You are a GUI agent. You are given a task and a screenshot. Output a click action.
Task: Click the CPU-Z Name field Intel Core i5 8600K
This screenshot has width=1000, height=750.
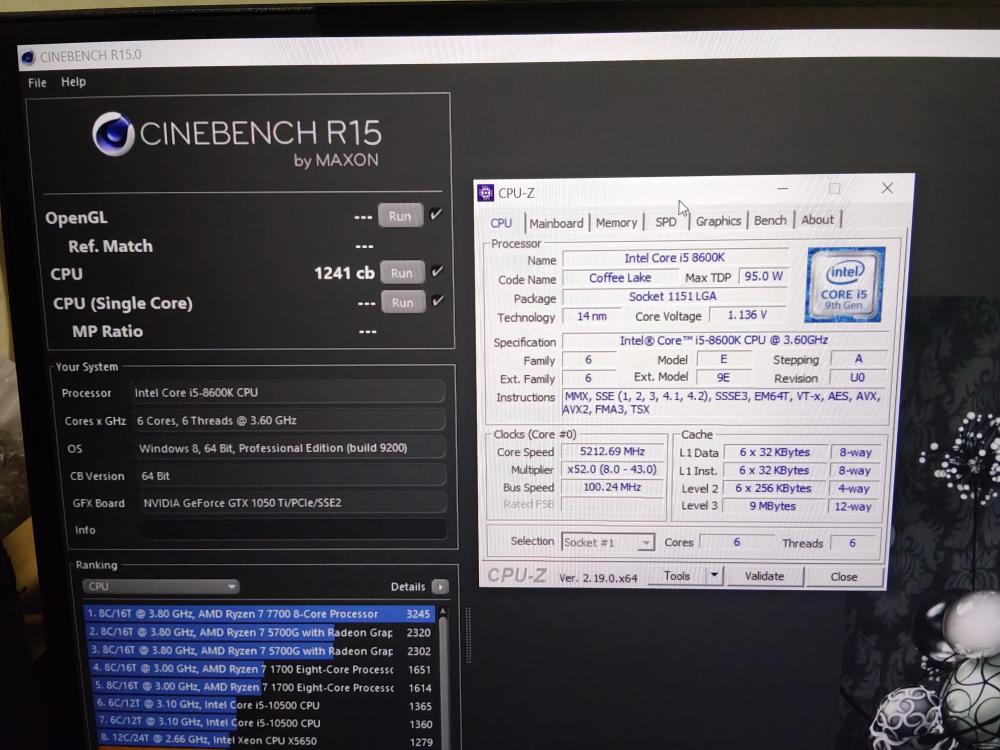pos(675,258)
